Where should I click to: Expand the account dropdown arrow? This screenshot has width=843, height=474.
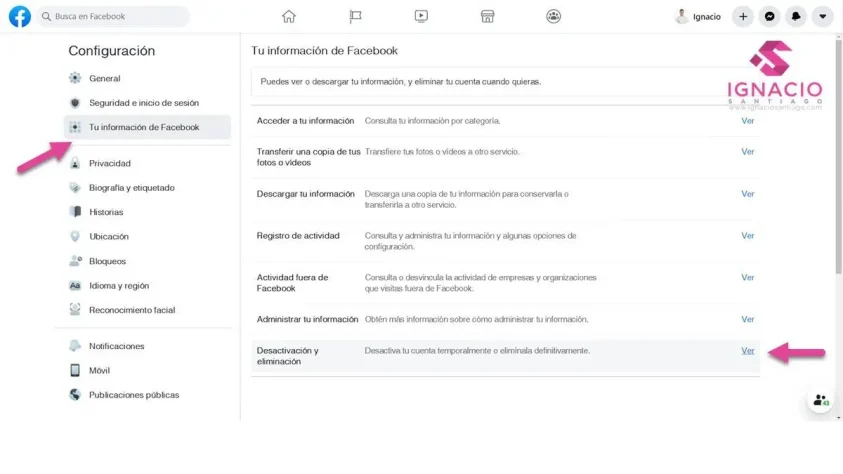[823, 17]
